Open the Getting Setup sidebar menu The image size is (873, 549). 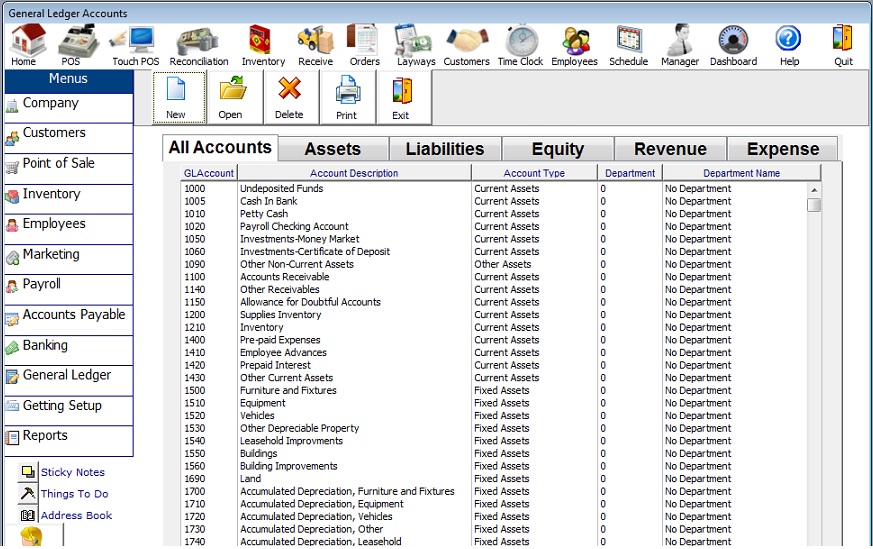(68, 410)
